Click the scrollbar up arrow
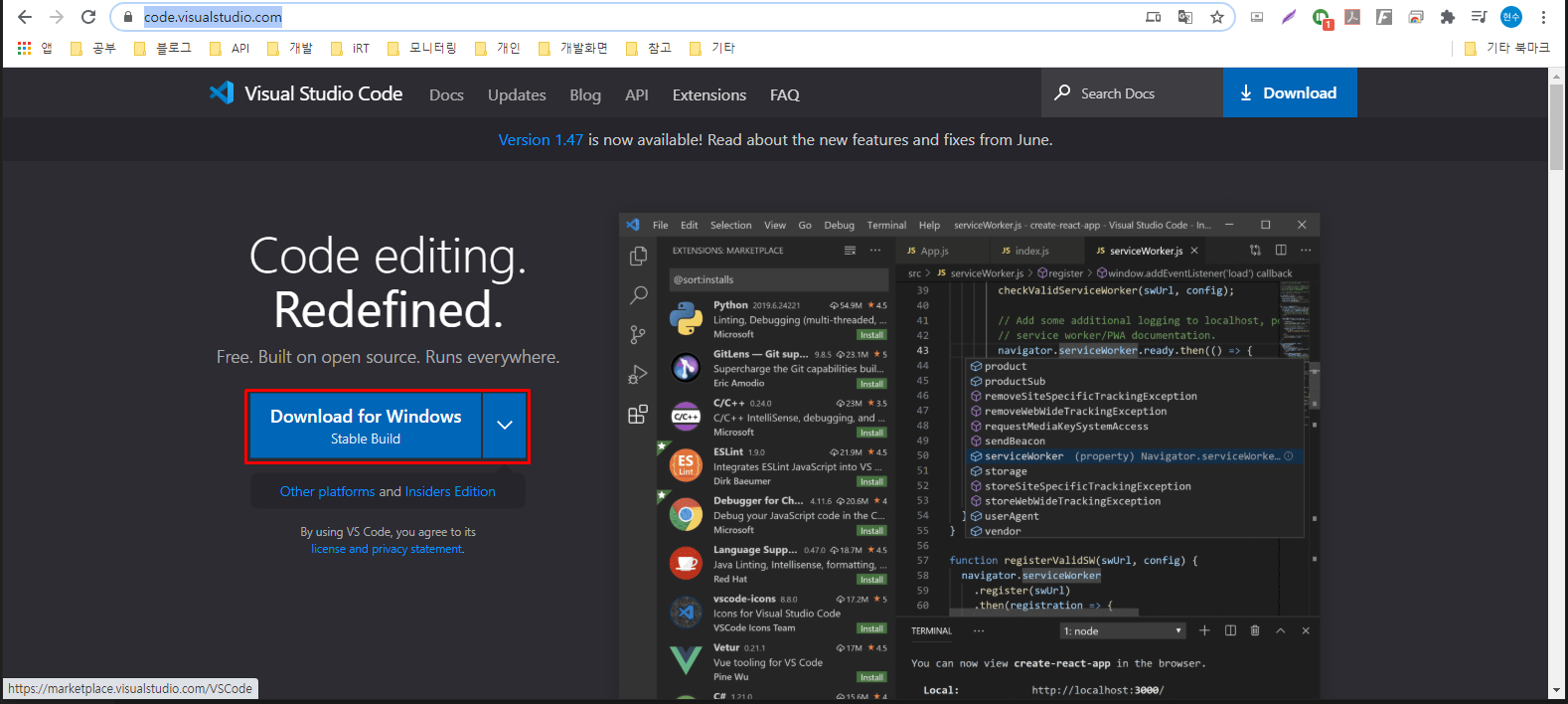 (1556, 77)
